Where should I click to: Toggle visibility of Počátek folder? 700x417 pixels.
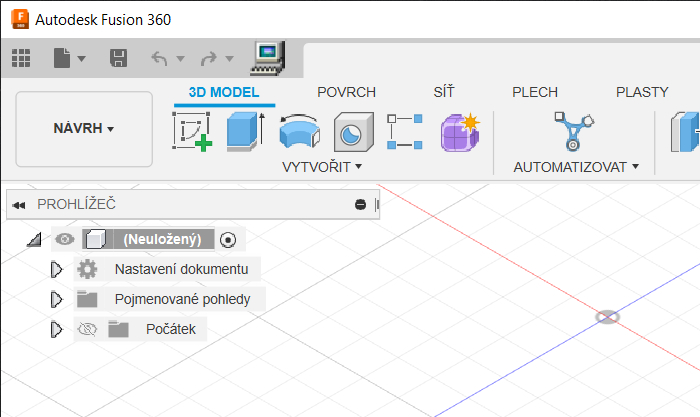(x=87, y=329)
